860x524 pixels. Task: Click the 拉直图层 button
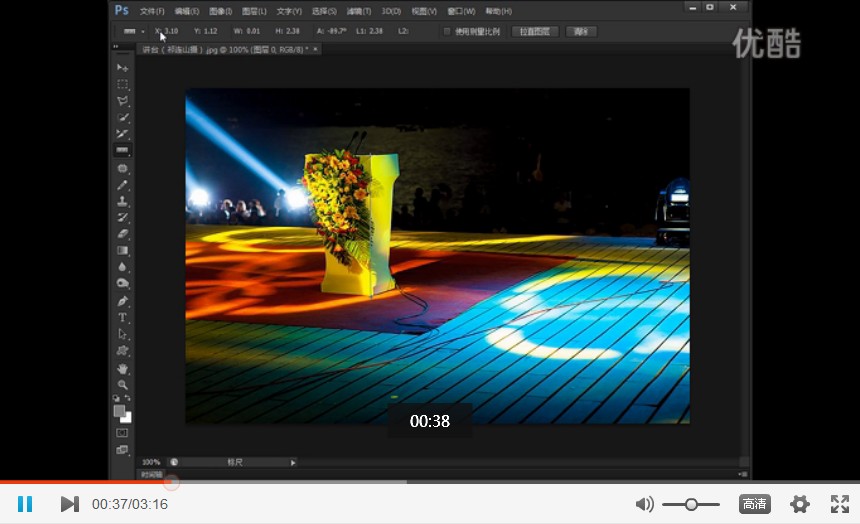535,31
